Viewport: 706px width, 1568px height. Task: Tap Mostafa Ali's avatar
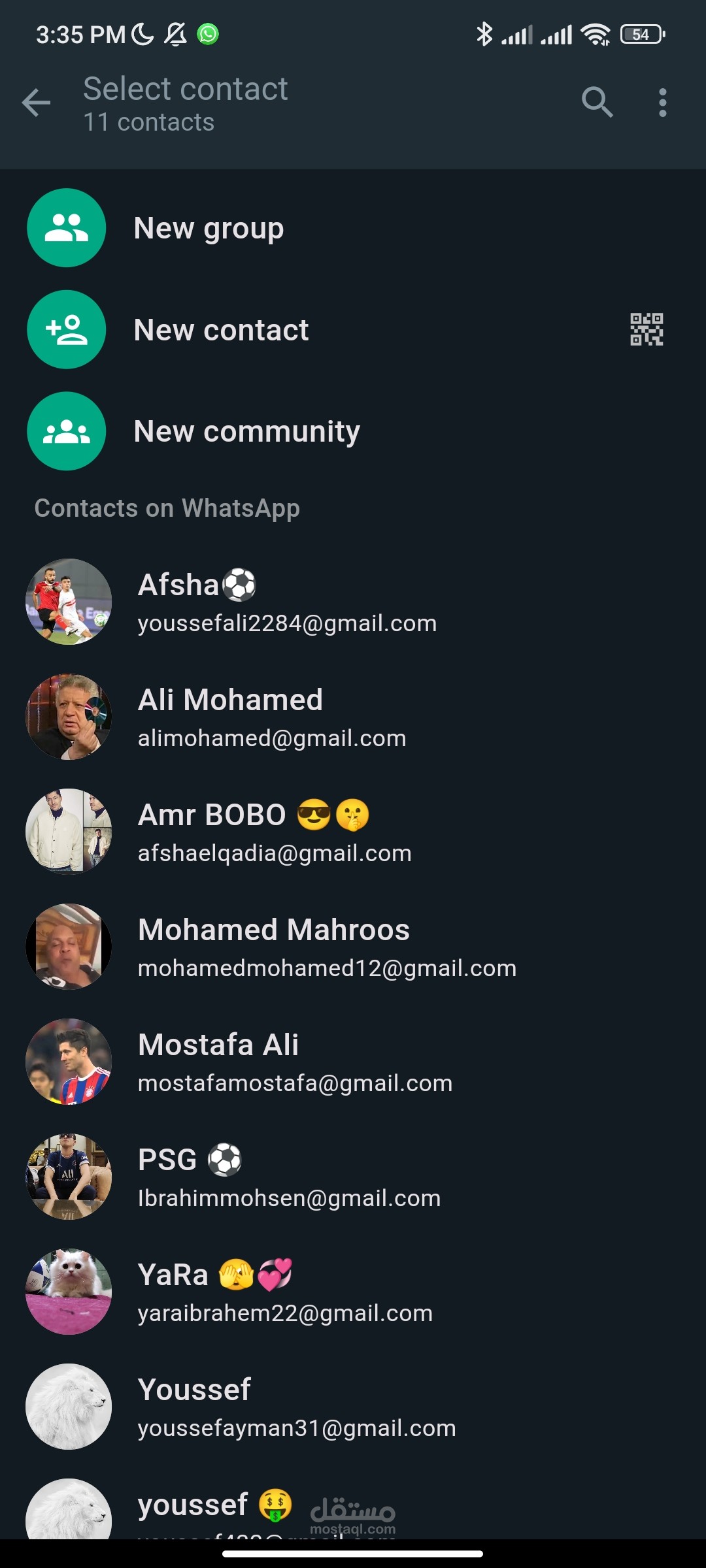click(x=68, y=1062)
